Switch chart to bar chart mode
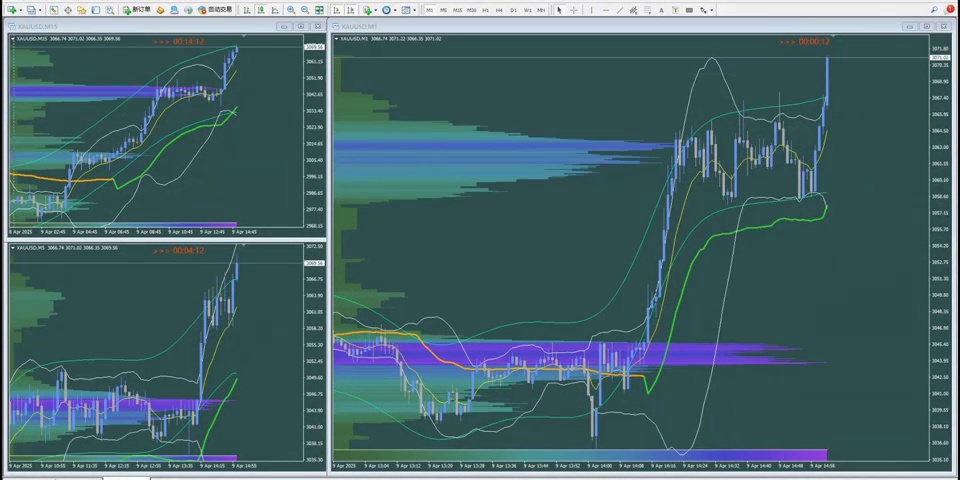The width and height of the screenshot is (960, 480). tap(247, 10)
